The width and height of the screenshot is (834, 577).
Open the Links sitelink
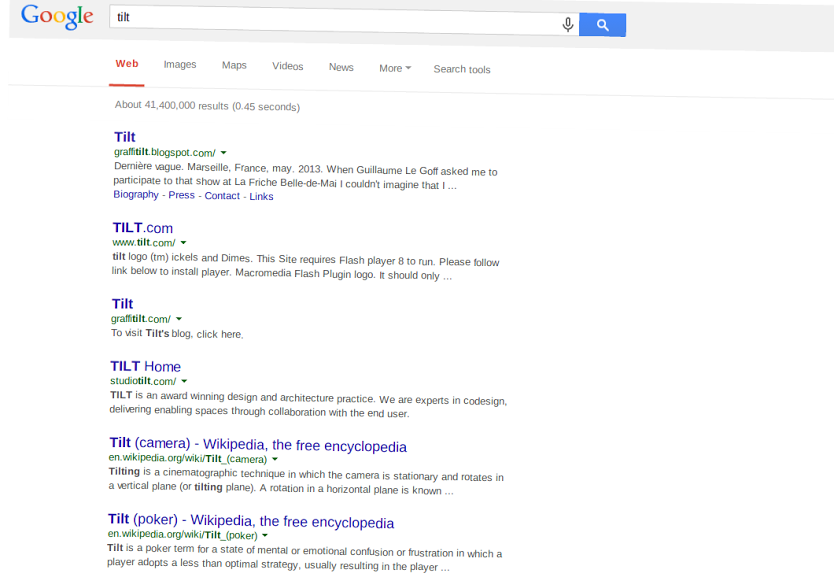click(x=261, y=196)
